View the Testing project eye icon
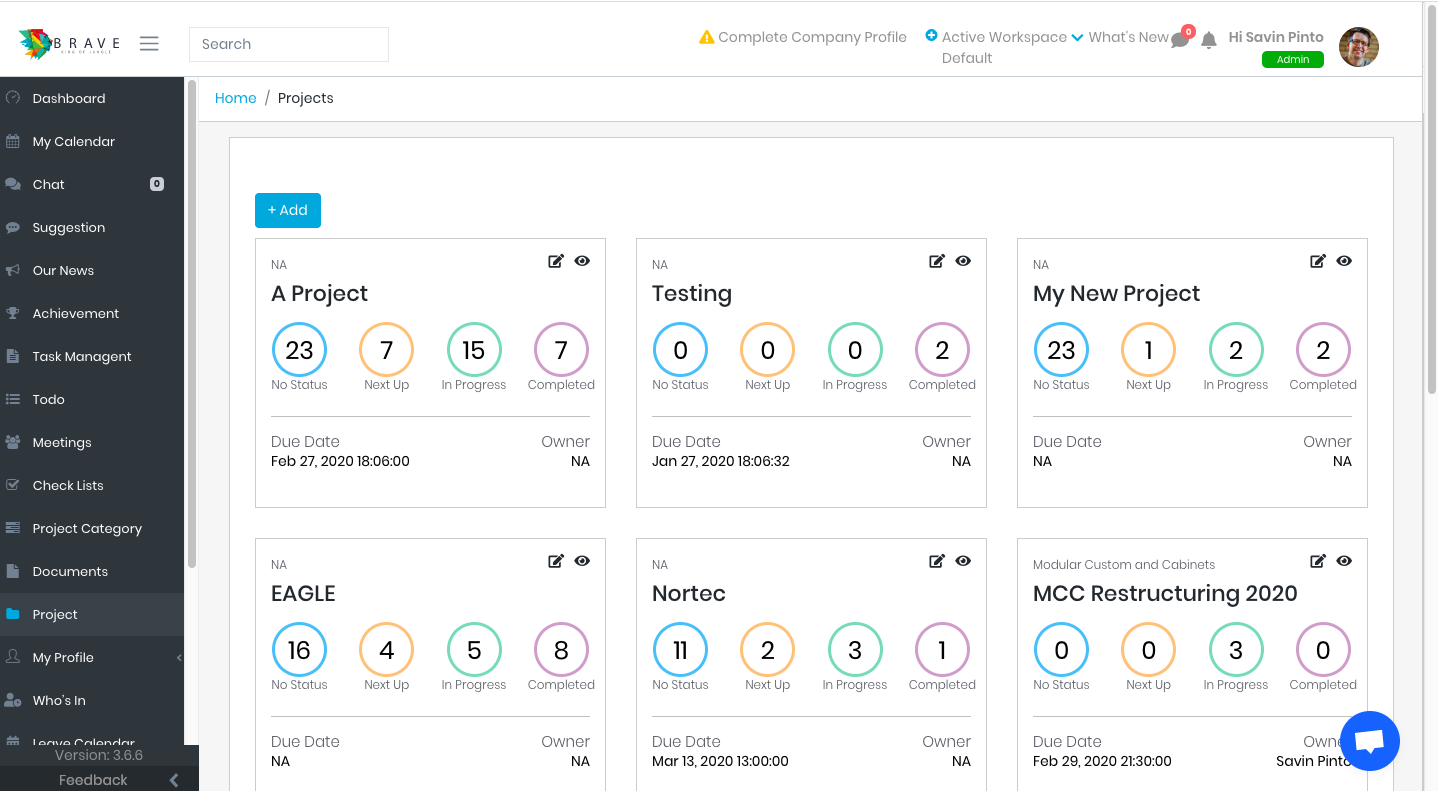This screenshot has height=791, width=1438. [963, 261]
